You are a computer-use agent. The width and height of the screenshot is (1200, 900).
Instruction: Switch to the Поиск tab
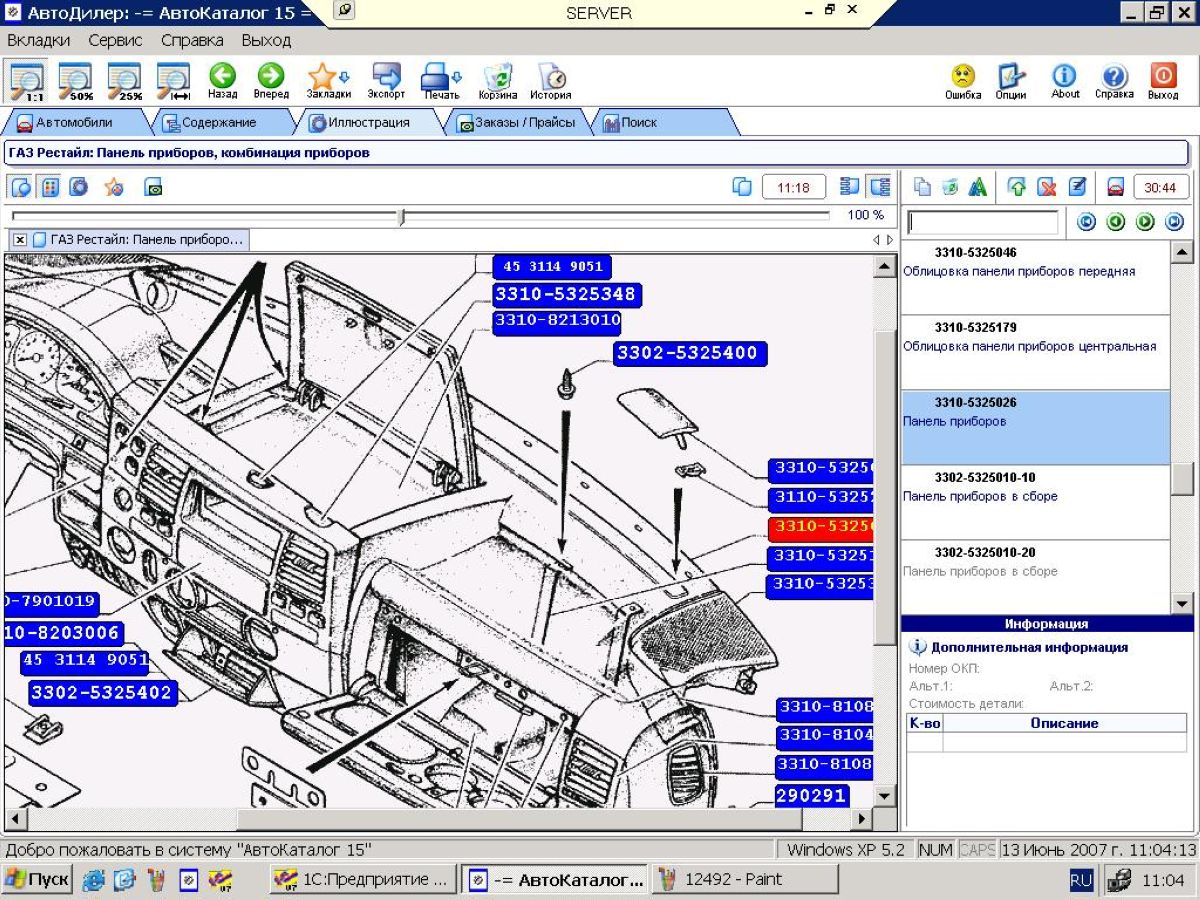pyautogui.click(x=660, y=123)
